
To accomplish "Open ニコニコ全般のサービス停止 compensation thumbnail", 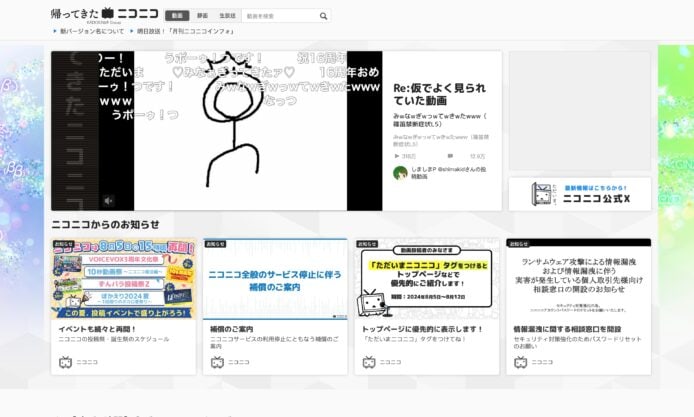I will [x=275, y=278].
